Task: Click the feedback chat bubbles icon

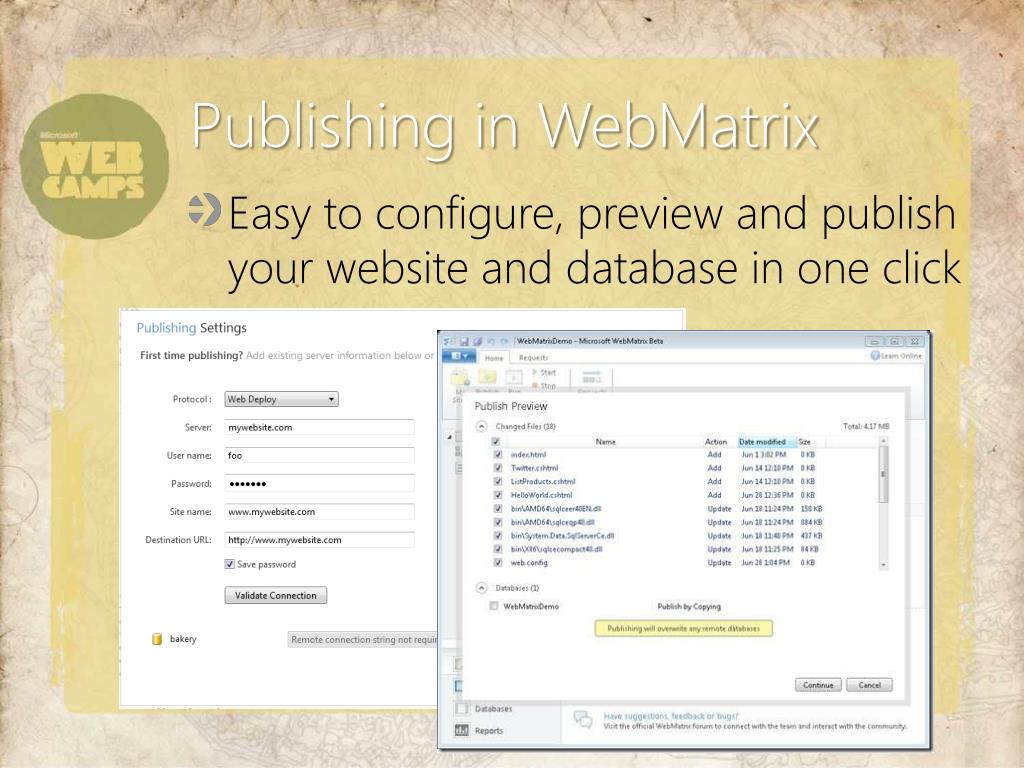Action: click(x=583, y=719)
